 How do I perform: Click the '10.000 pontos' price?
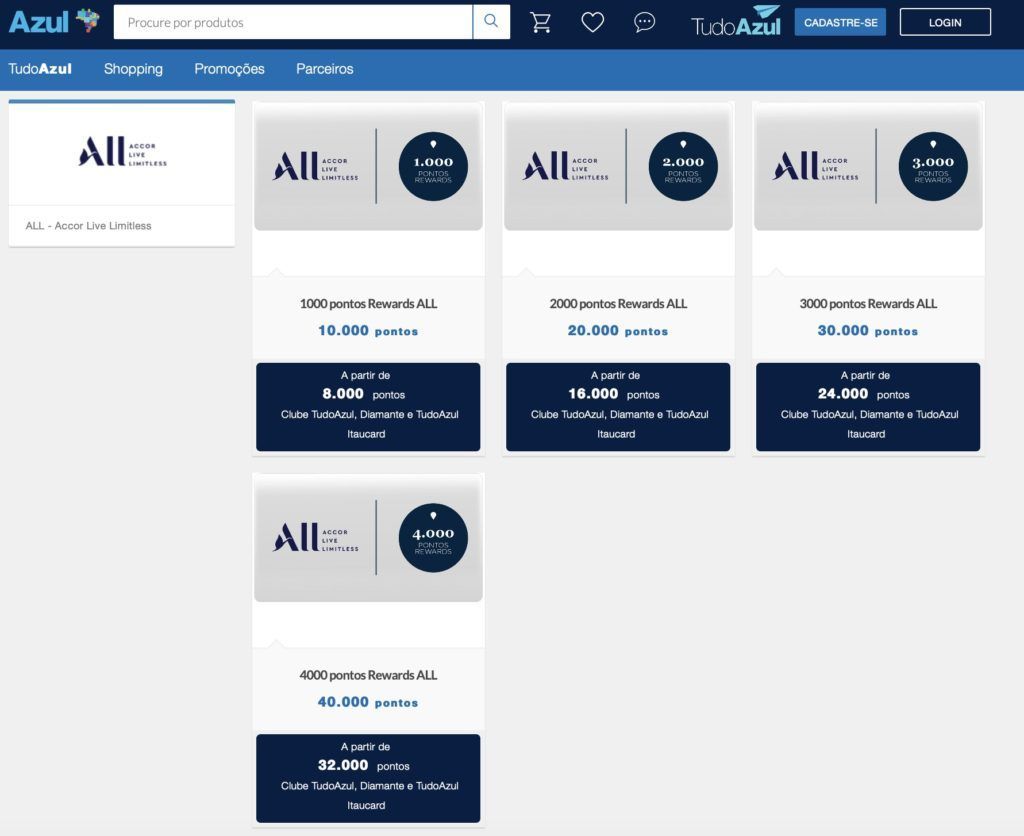point(368,330)
